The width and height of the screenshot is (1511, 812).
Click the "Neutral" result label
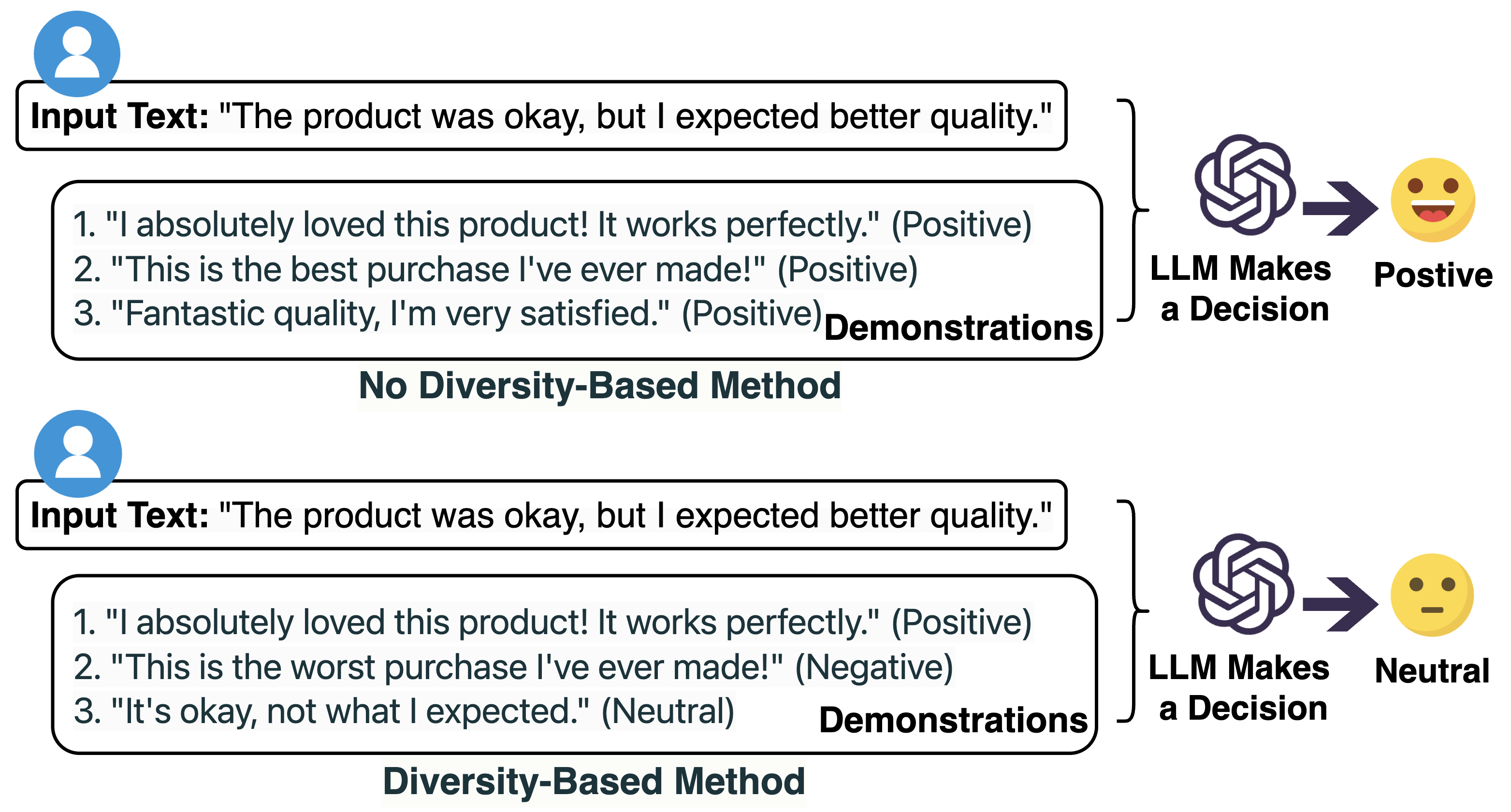(x=1432, y=670)
